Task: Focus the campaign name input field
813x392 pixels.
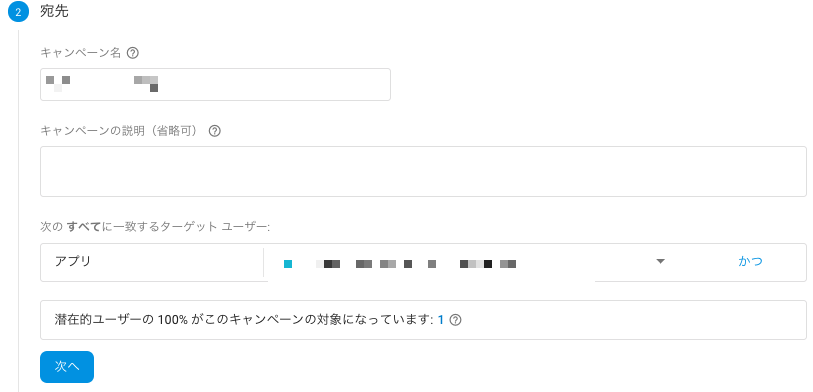Action: point(215,85)
